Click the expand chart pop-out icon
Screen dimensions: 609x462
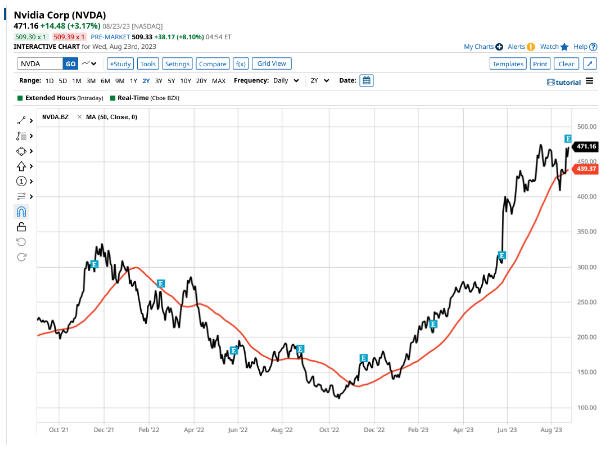(590, 64)
